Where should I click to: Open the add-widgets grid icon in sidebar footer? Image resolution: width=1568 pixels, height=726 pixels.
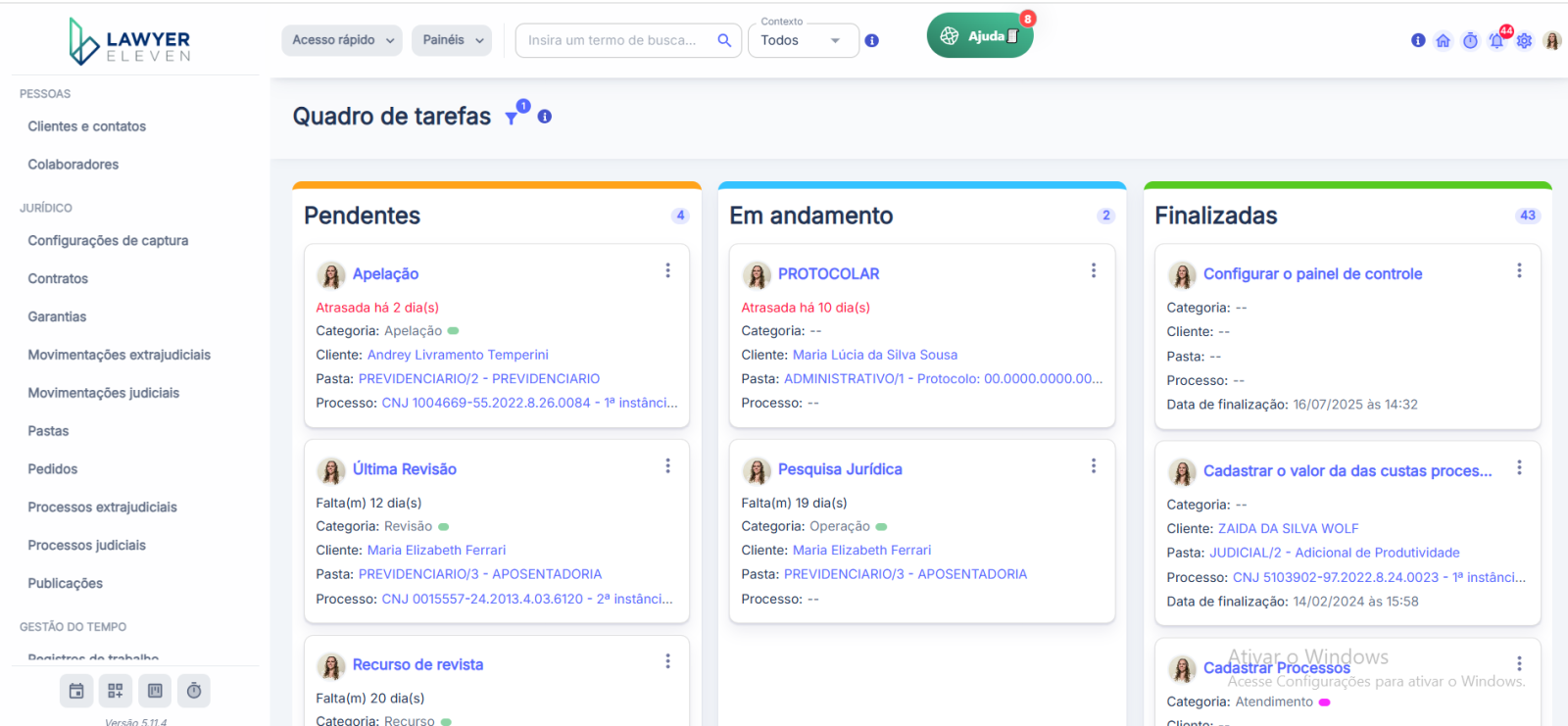pos(116,691)
